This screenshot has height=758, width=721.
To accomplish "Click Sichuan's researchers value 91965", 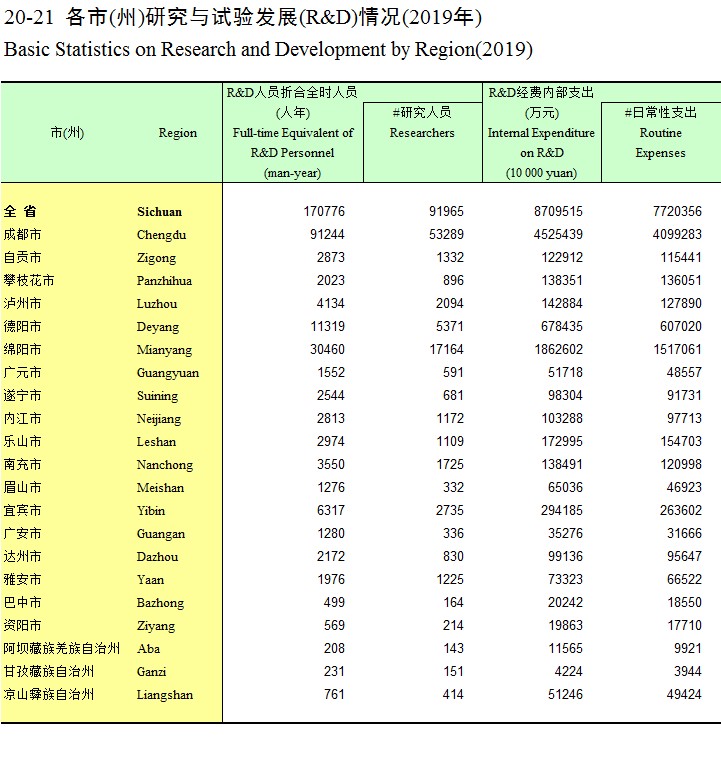I will (446, 212).
